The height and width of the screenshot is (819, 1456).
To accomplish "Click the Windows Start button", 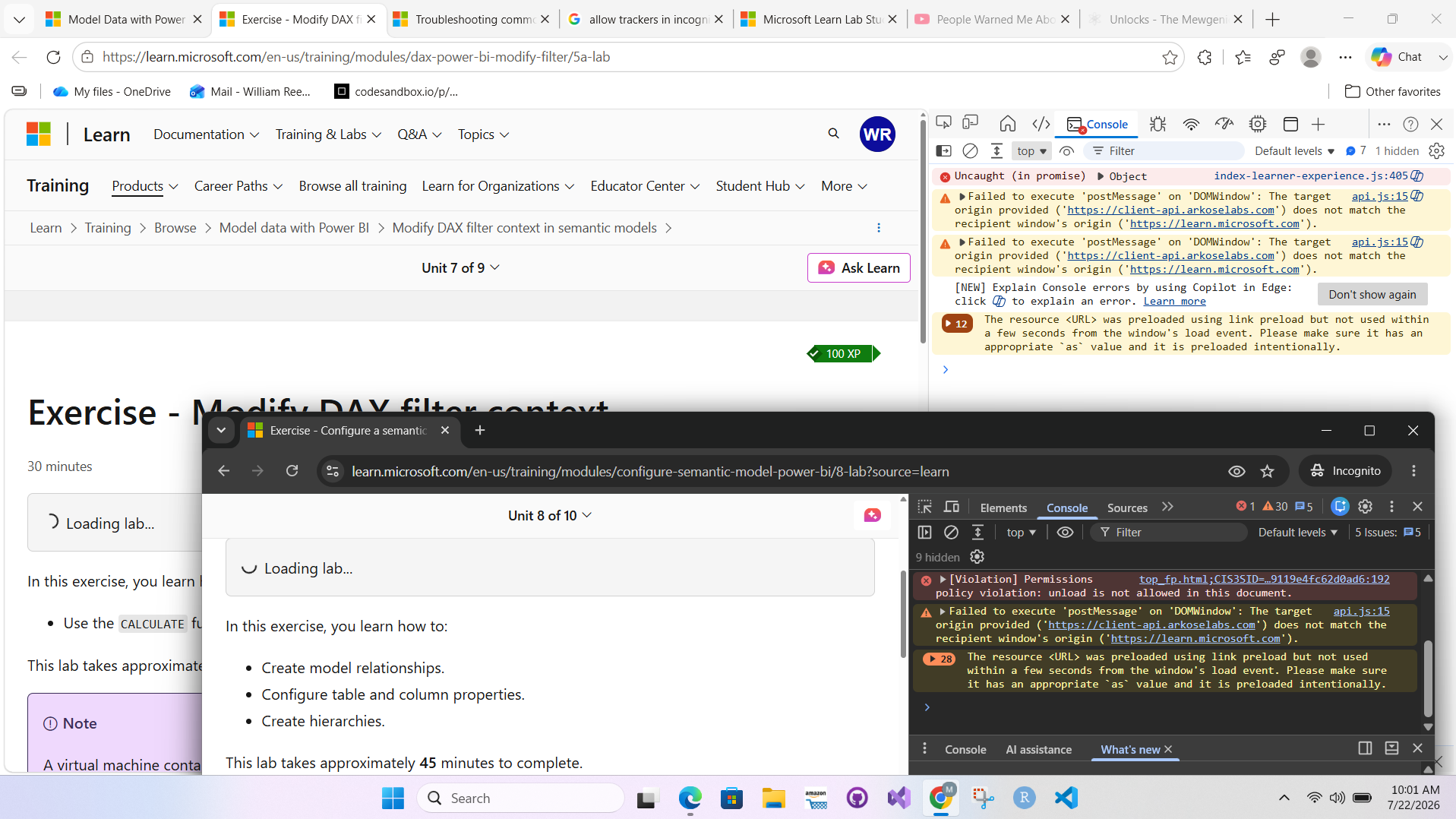I will pyautogui.click(x=393, y=798).
